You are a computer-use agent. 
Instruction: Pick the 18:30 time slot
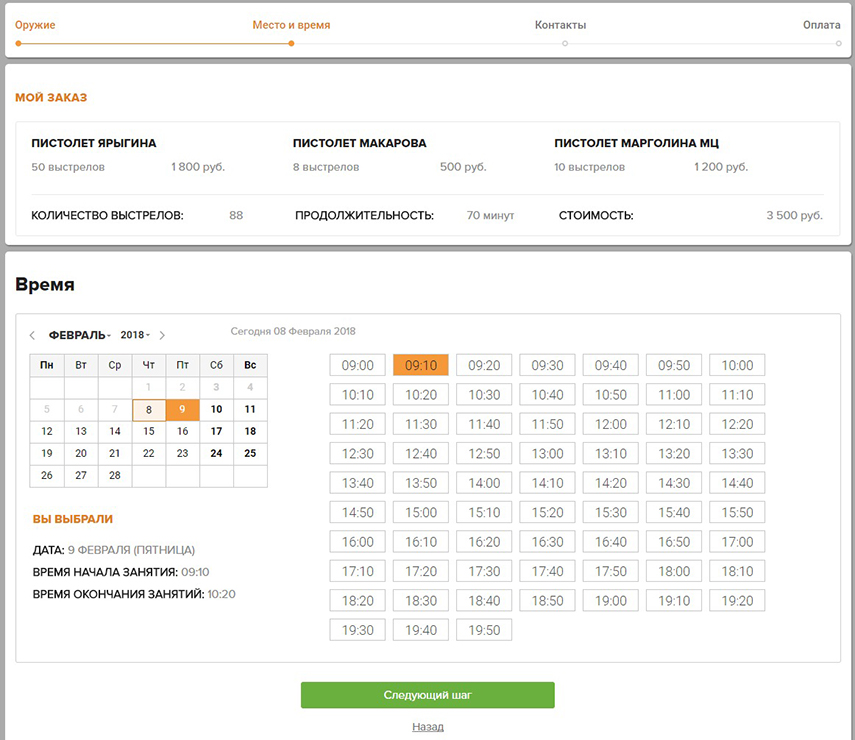pos(421,601)
